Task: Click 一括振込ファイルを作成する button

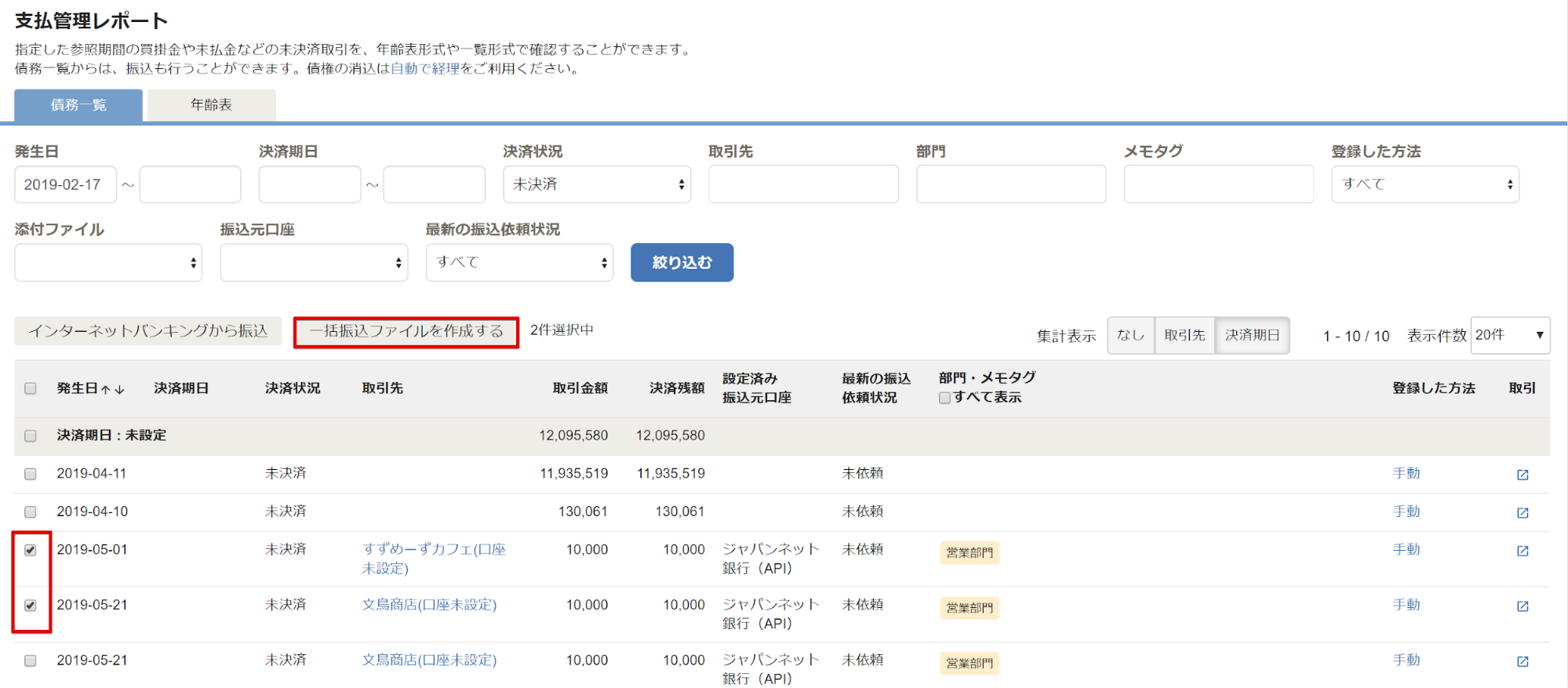Action: (x=406, y=332)
